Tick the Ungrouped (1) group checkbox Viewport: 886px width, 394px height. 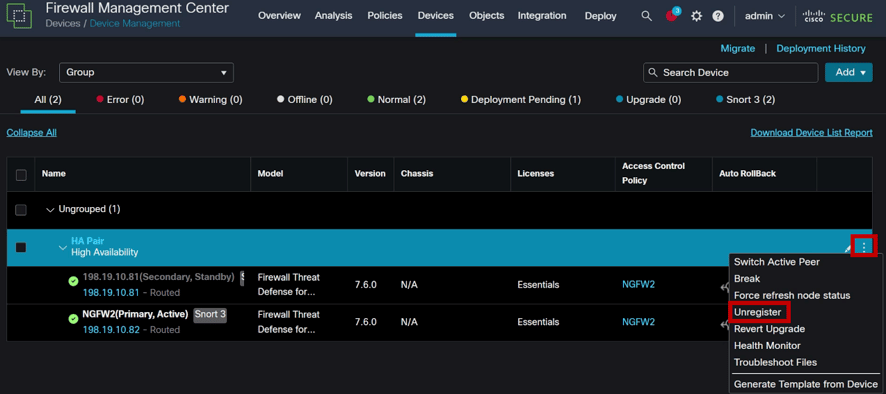pyautogui.click(x=21, y=210)
